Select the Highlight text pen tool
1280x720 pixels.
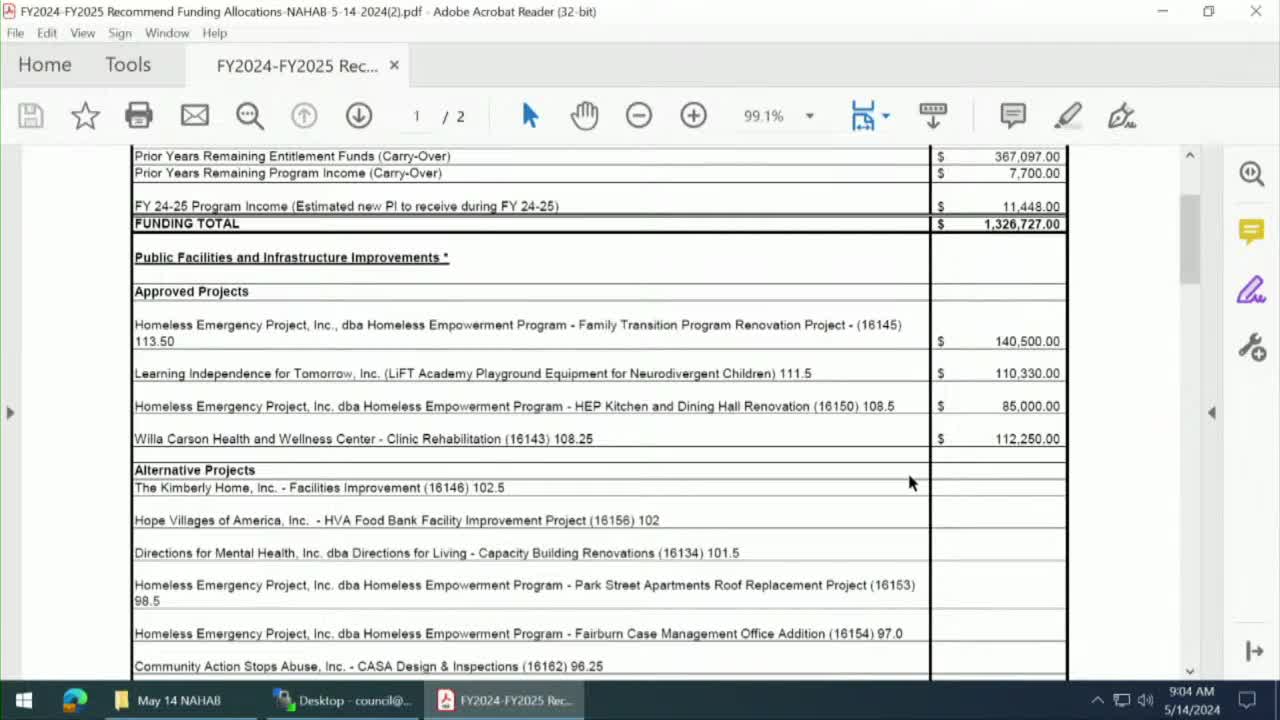click(1068, 116)
